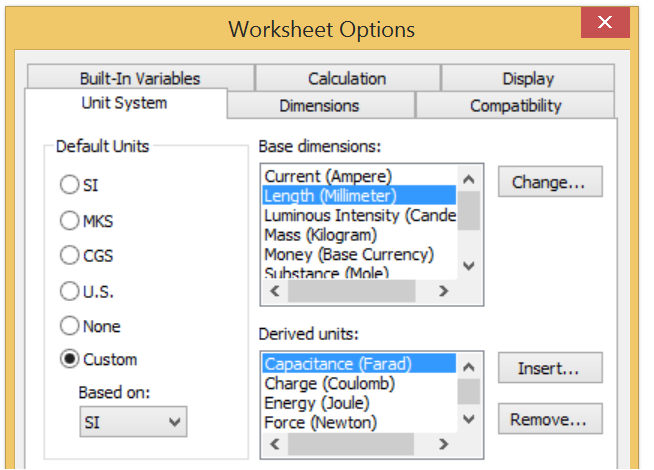
Task: Click base dimensions vertical scrollbar thumb
Action: (x=469, y=211)
